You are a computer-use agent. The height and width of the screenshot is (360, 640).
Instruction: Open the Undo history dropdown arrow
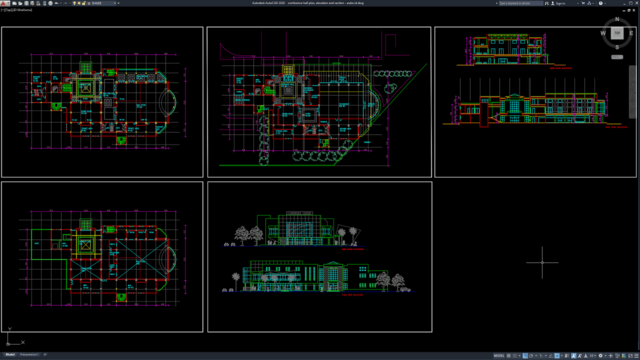click(61, 3)
